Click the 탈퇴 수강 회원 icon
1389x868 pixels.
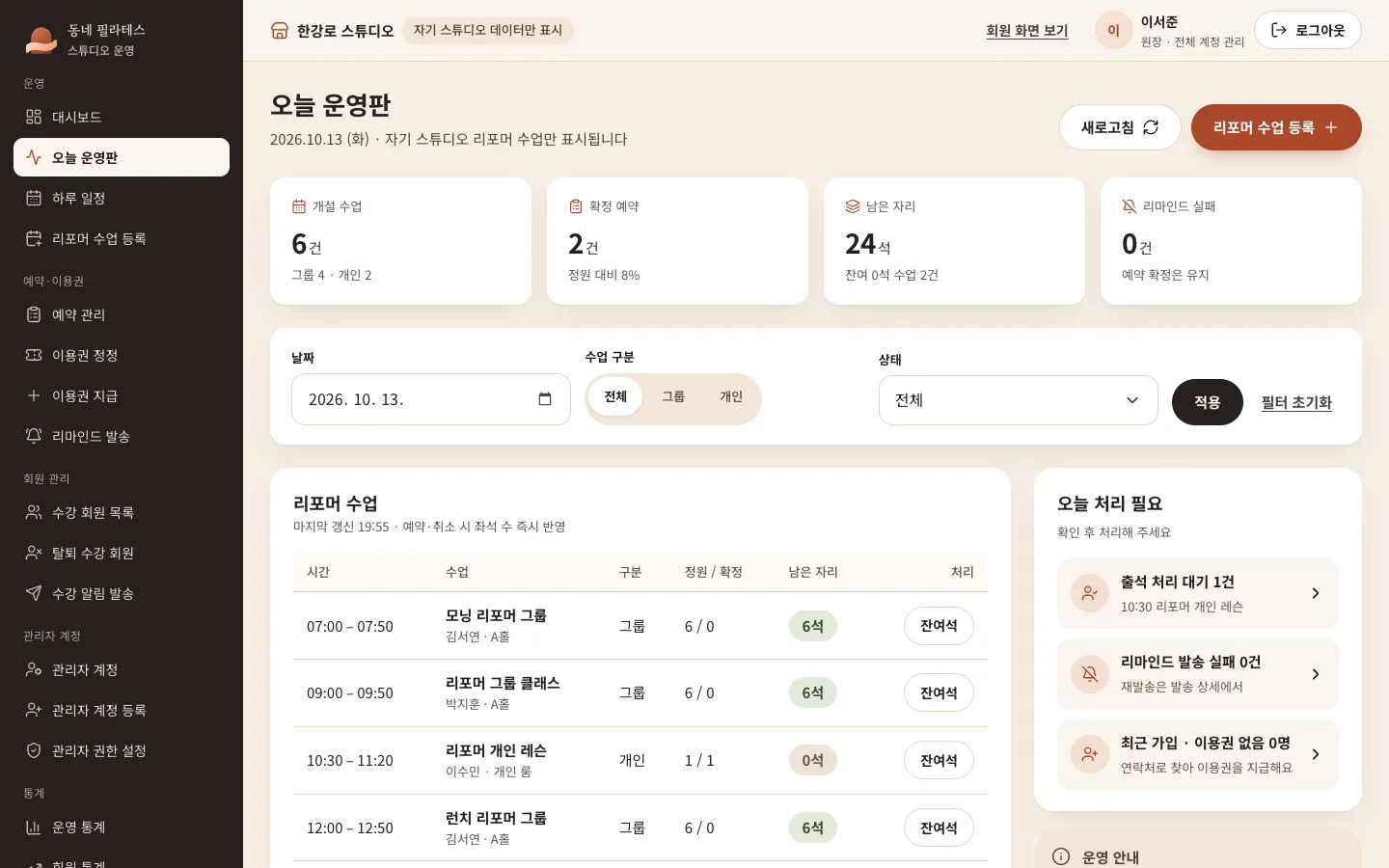point(34,553)
